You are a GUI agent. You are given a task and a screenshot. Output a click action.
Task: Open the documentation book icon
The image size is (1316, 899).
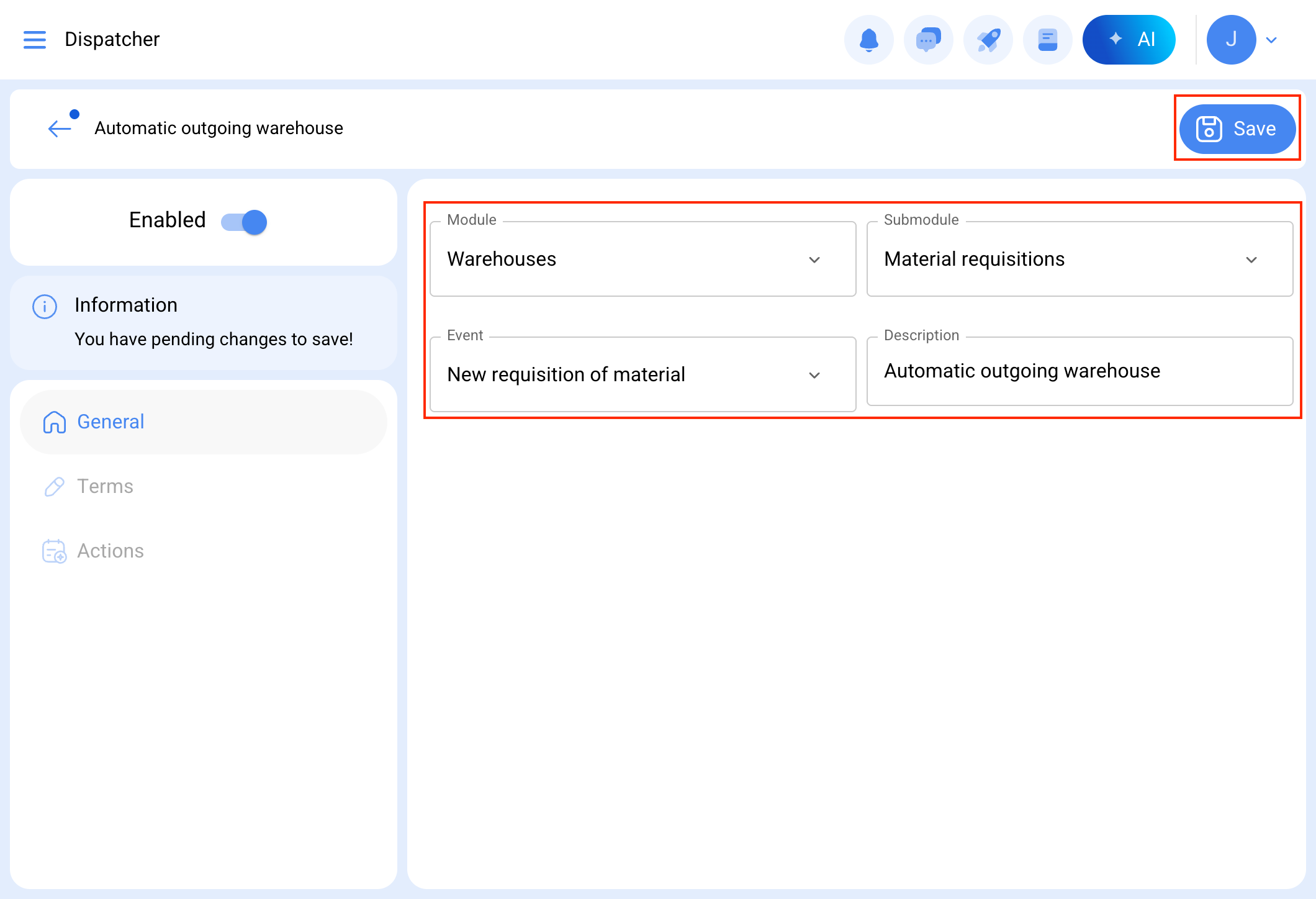(x=1048, y=40)
